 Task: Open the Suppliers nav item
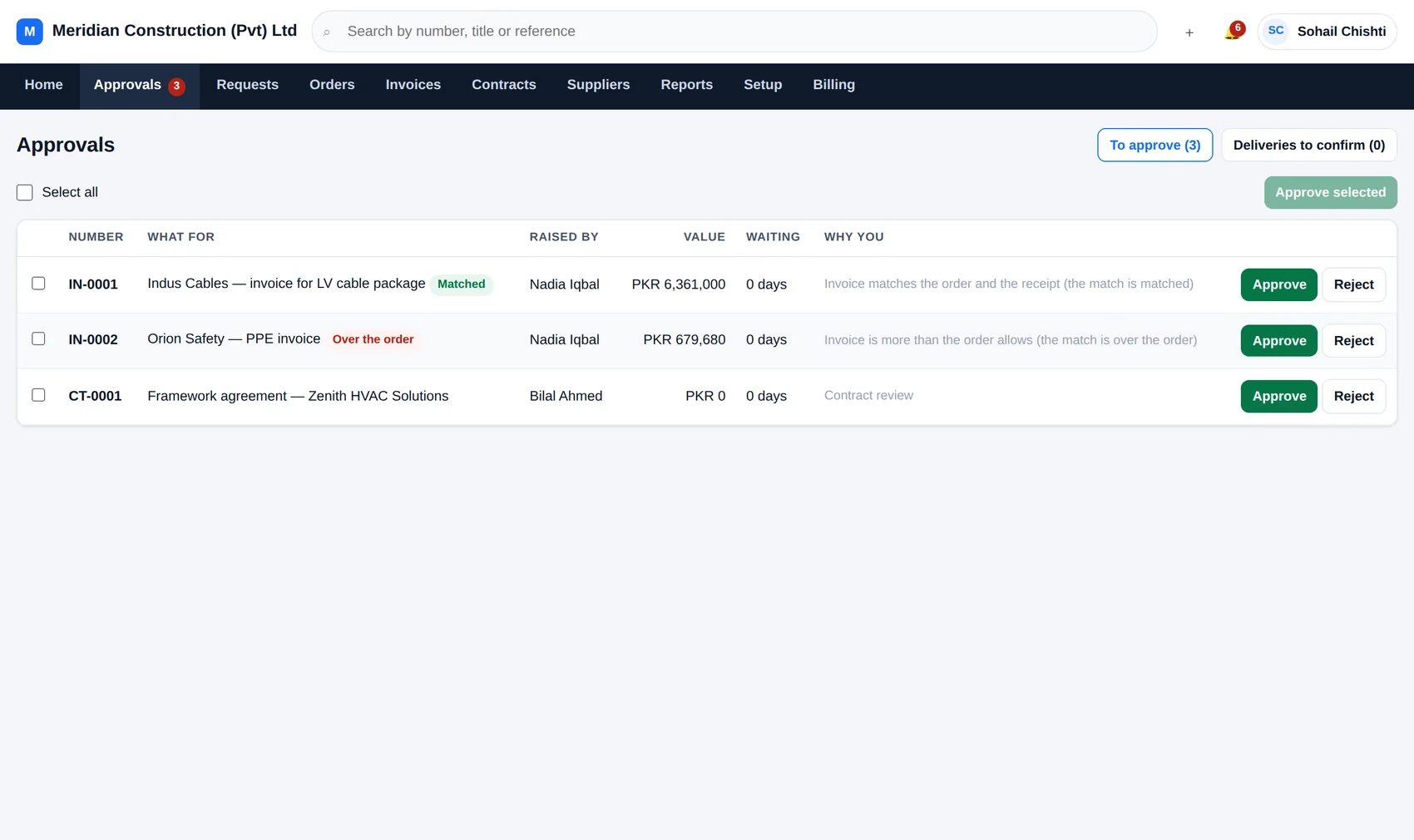pyautogui.click(x=599, y=85)
